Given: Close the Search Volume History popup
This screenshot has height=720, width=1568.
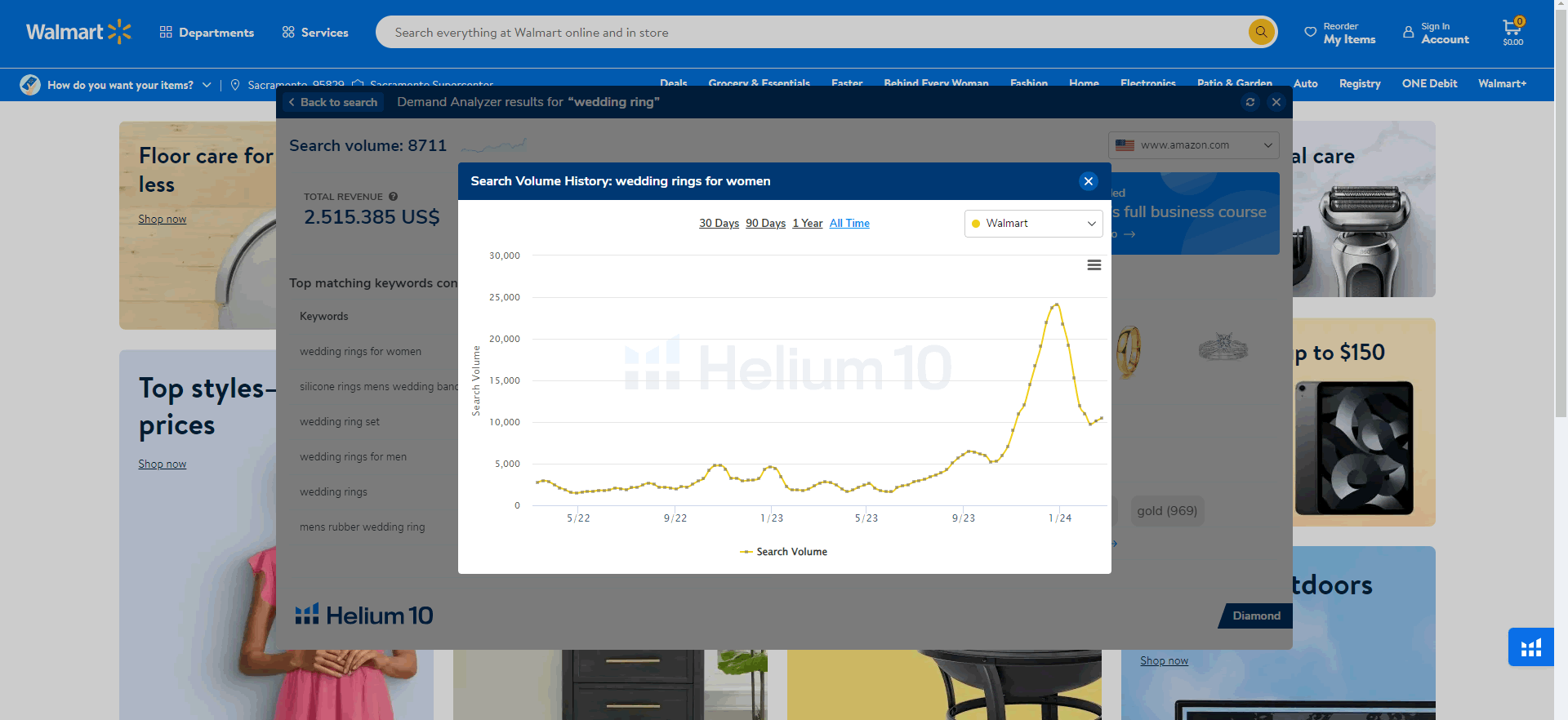Looking at the screenshot, I should coord(1088,181).
